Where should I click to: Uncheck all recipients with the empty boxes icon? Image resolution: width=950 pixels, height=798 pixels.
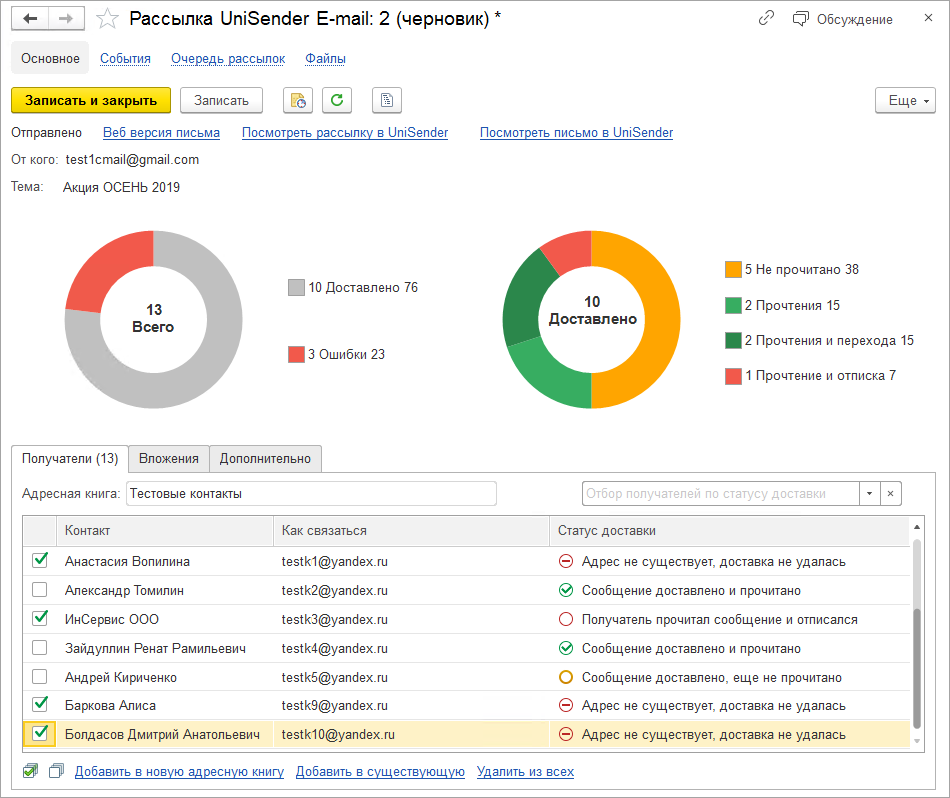point(56,771)
